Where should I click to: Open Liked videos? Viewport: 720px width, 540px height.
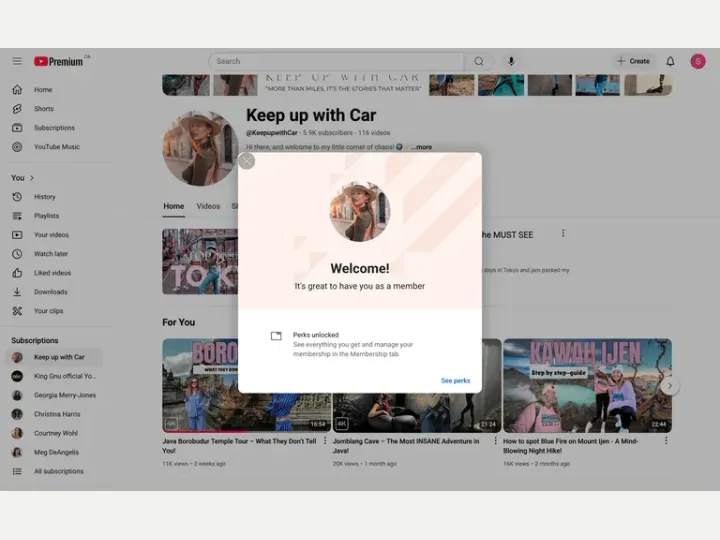click(51, 273)
